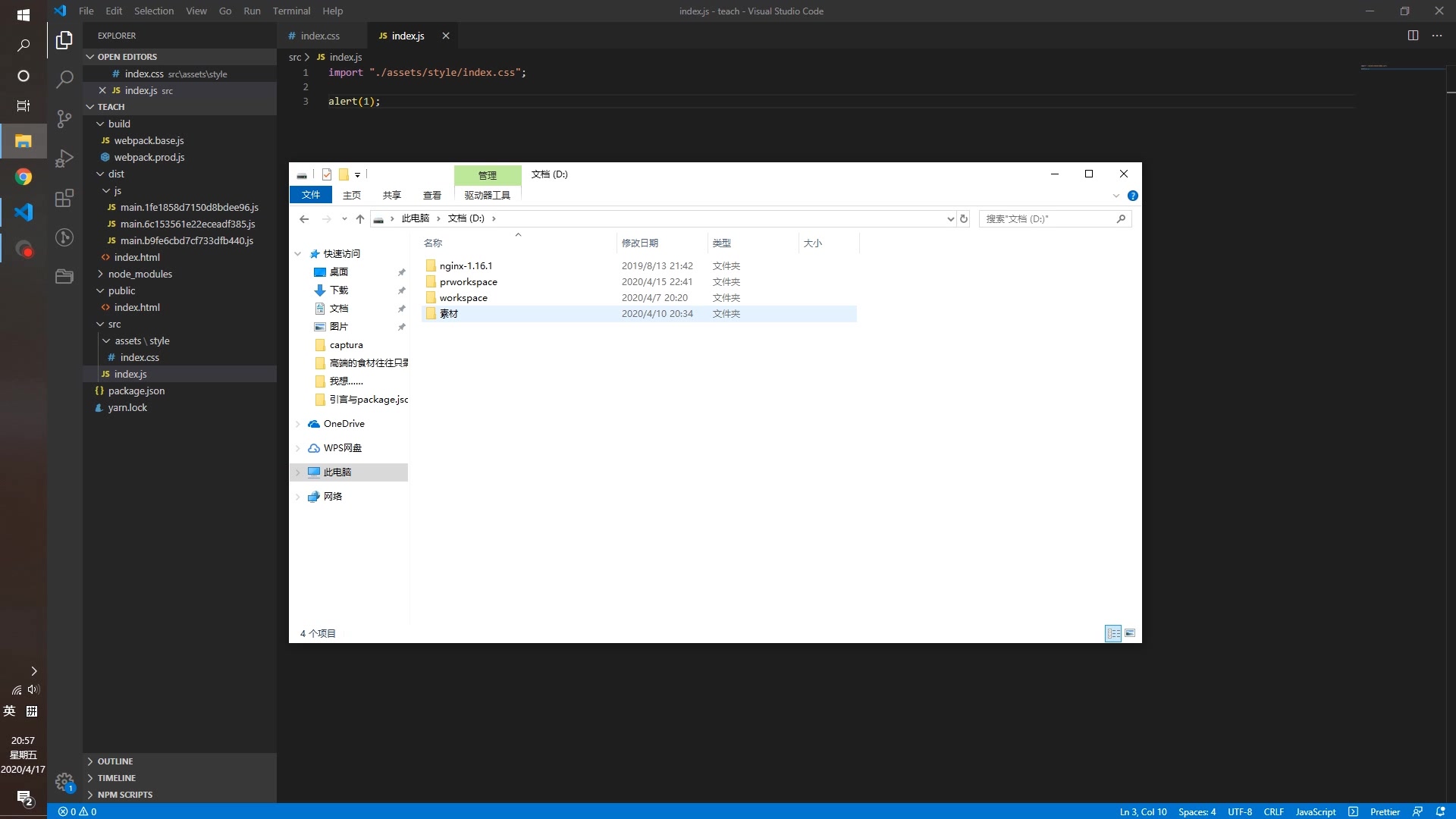
Task: Click Spaces: 4 indentation setting
Action: tap(1197, 811)
